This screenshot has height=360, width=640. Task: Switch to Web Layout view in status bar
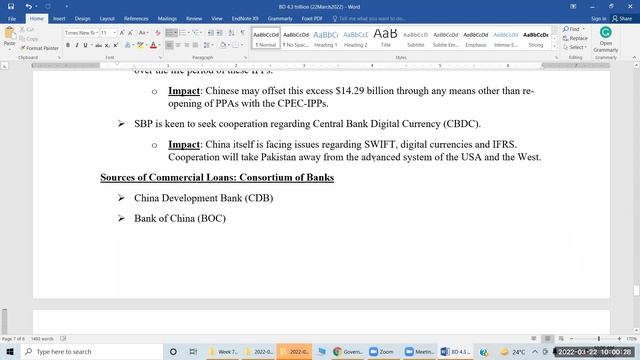[561, 339]
